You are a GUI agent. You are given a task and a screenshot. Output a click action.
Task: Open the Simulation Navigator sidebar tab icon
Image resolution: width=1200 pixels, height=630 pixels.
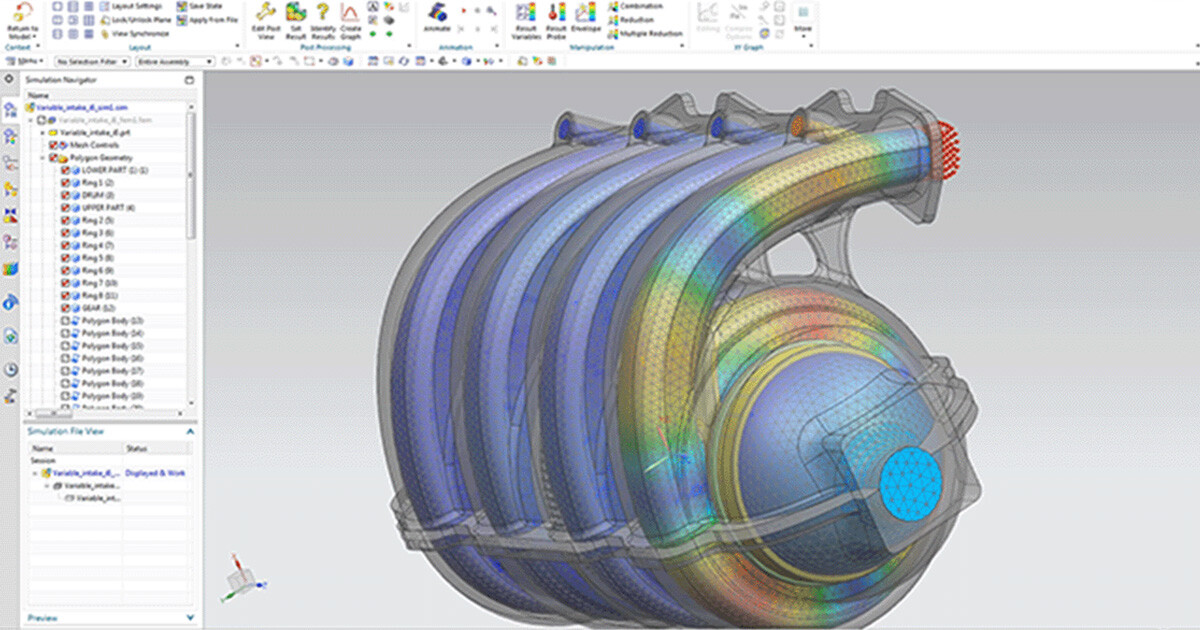12,108
